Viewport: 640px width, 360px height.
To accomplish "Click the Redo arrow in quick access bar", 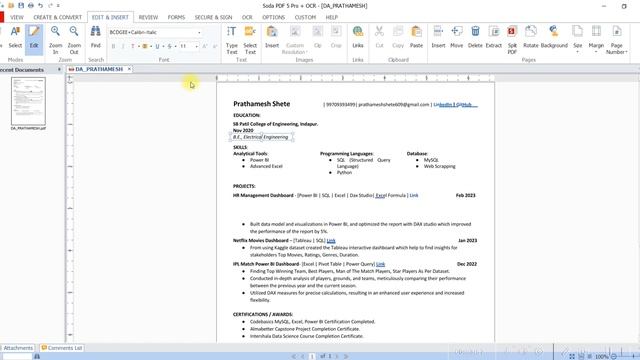I will 50,6.
